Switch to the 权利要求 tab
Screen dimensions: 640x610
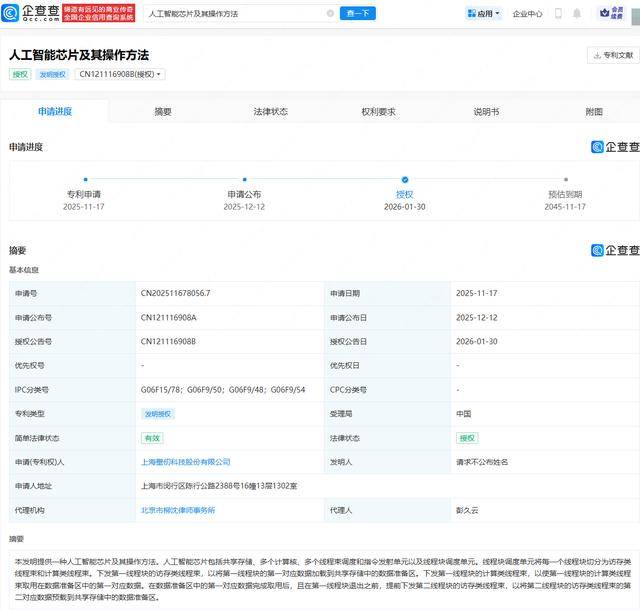(378, 112)
